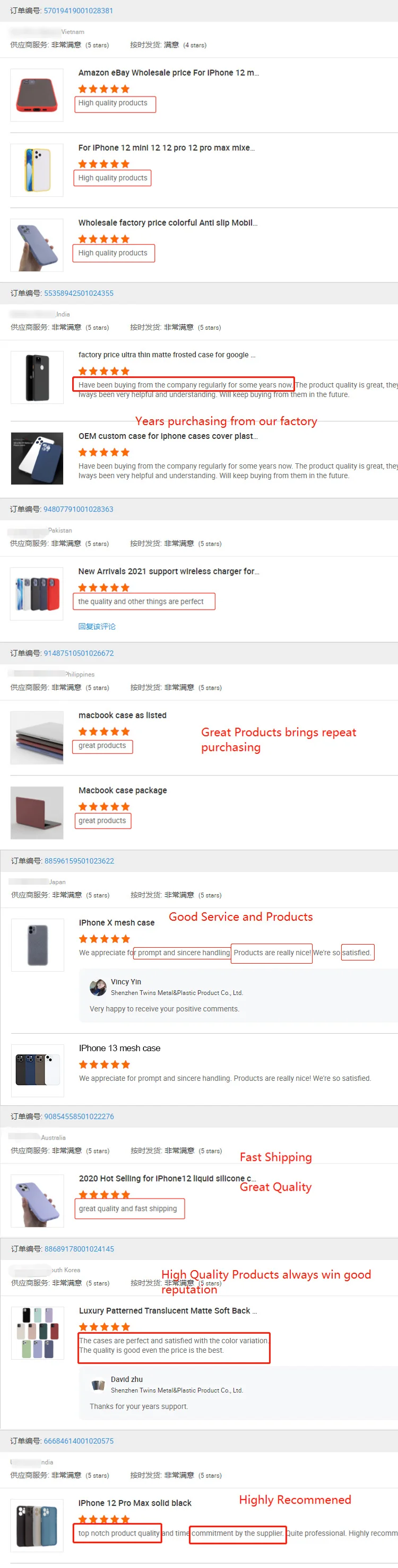The image size is (398, 1568).
Task: Open the yellow-edged clear iPhone case thumbnail
Action: click(37, 170)
